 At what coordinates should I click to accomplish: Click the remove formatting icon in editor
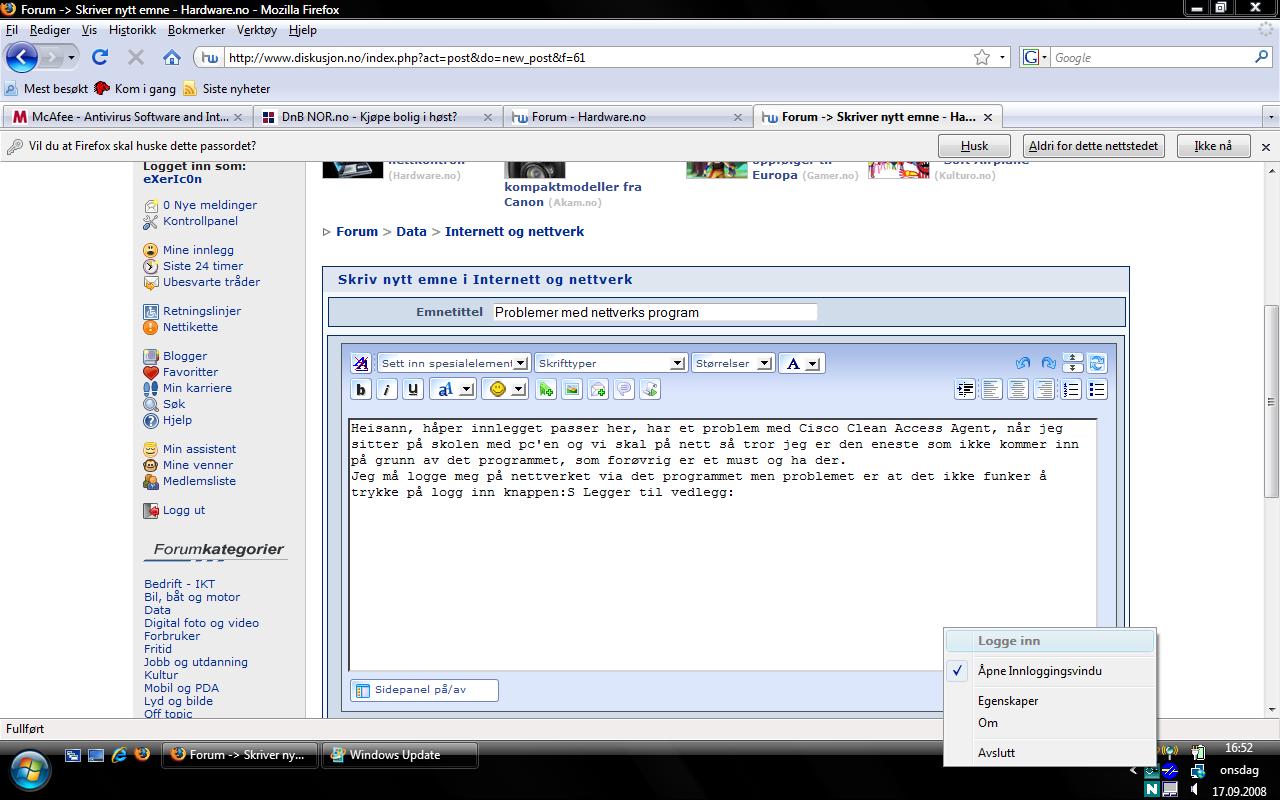[361, 363]
